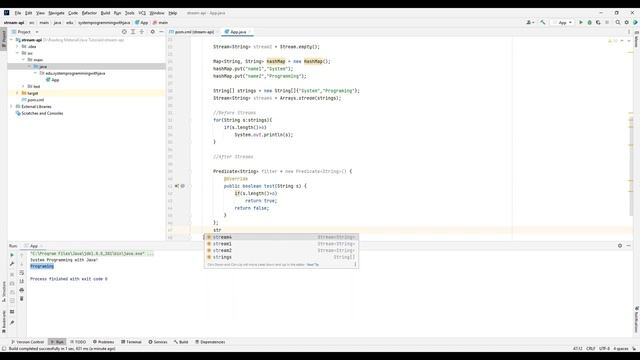Choose stream2 from the completion popup
Screen dimensions: 640x360
[281, 251]
